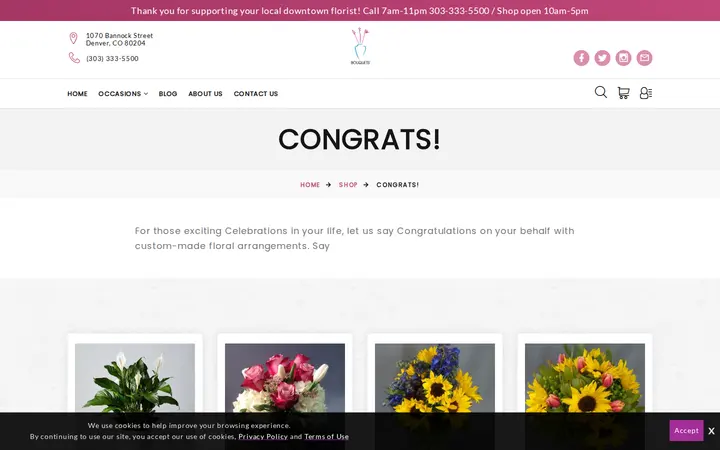Screen dimensions: 720x450
Task: Open the Terms of Use link
Action: pyautogui.click(x=326, y=437)
